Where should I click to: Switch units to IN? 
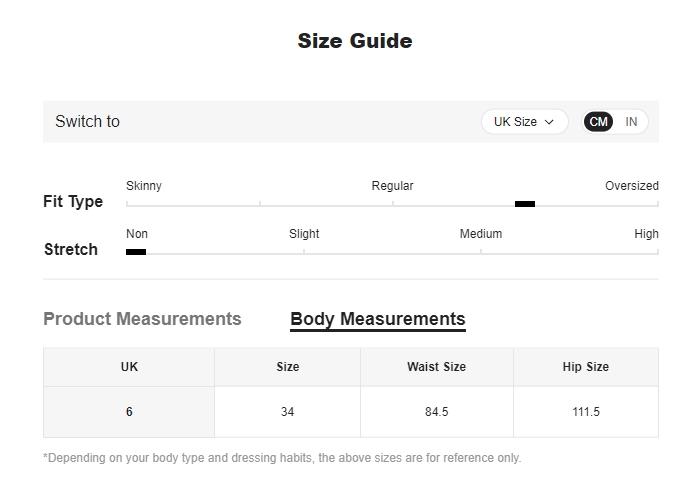[631, 122]
